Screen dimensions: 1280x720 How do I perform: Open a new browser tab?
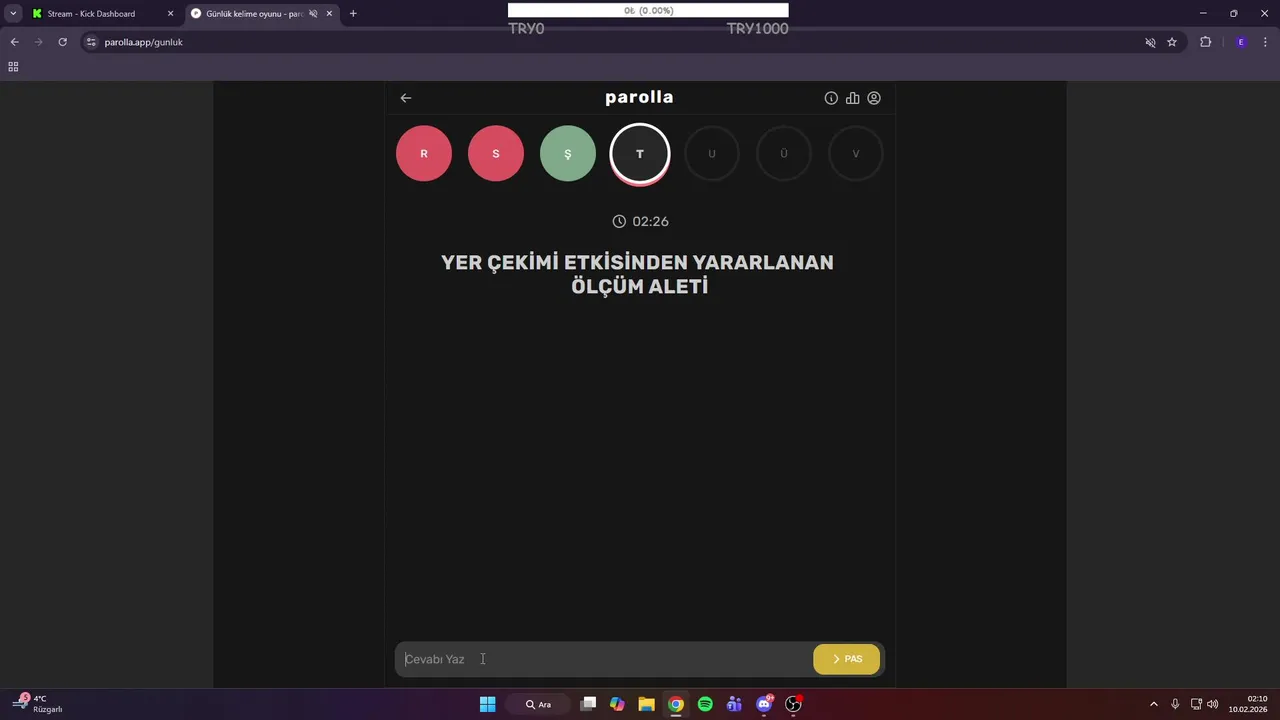(x=353, y=14)
